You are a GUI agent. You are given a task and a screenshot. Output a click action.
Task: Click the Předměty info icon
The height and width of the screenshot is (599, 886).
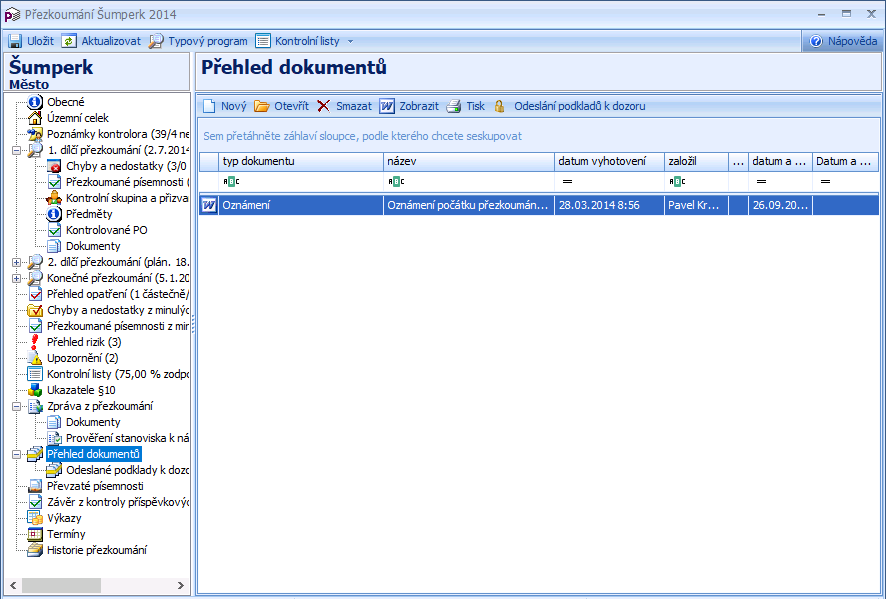[x=54, y=214]
